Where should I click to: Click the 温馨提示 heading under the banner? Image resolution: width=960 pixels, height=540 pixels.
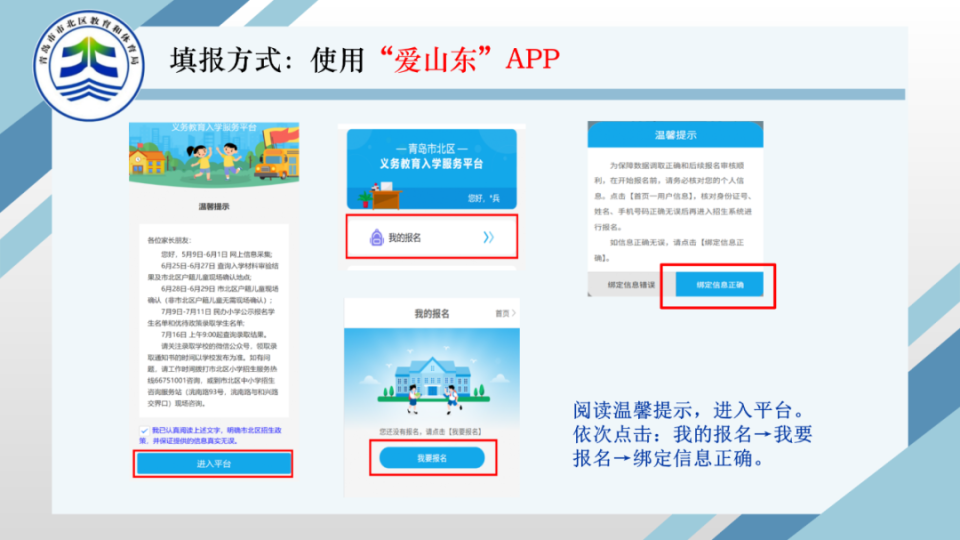click(x=214, y=207)
